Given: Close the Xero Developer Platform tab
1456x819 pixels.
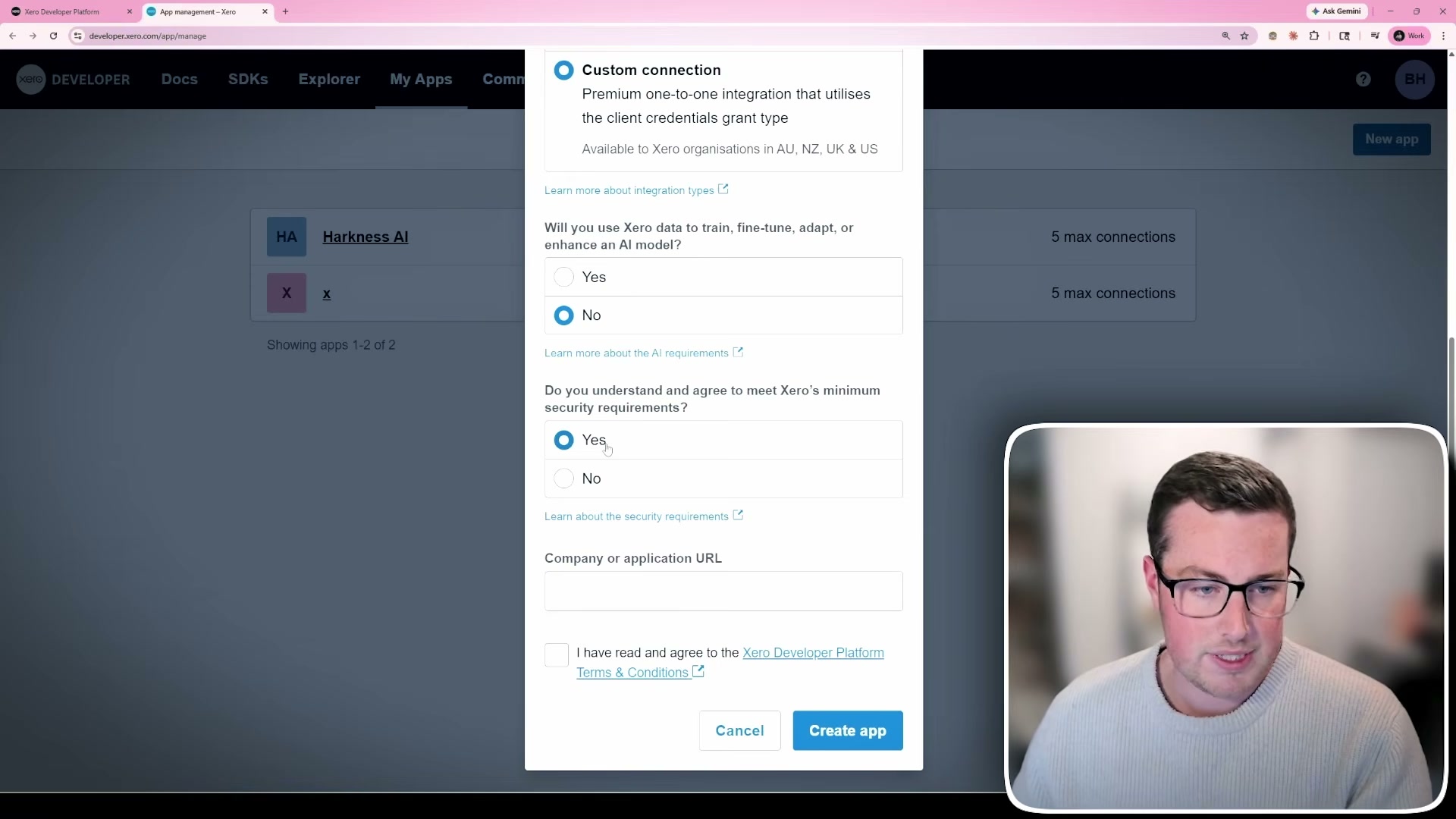Looking at the screenshot, I should coord(130,11).
